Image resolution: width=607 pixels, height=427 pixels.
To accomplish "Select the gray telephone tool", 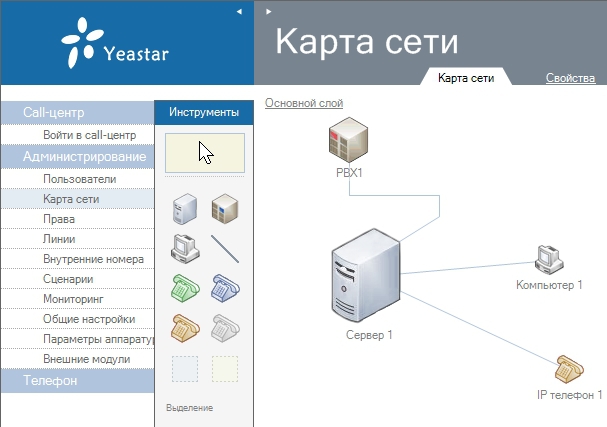I will point(225,327).
